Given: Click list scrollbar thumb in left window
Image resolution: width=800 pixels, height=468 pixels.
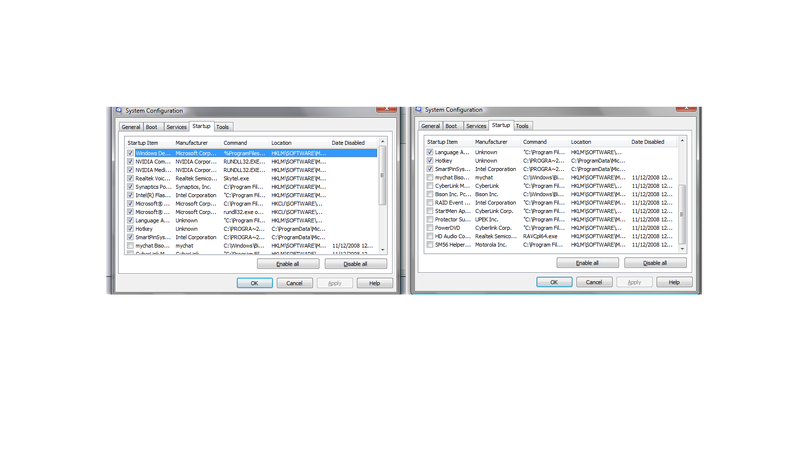Looking at the screenshot, I should click(x=383, y=175).
